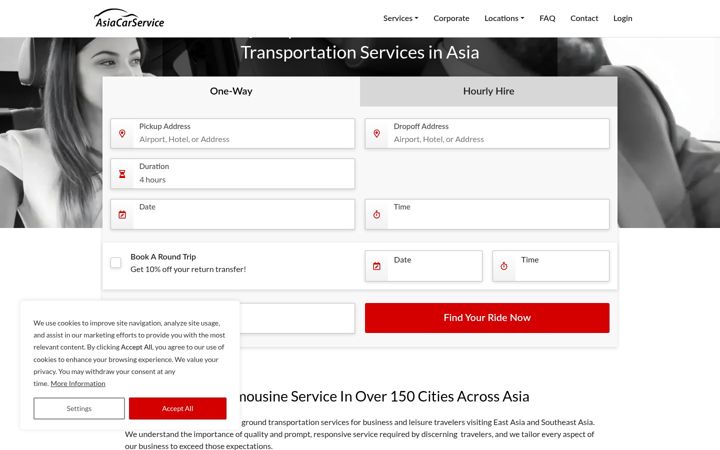Click the main Date calendar icon
The height and width of the screenshot is (450, 720).
click(122, 214)
